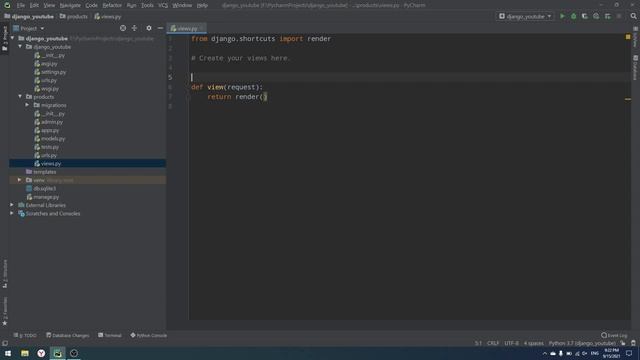Toggle the Project side tool window button
Image resolution: width=640 pixels, height=360 pixels.
tap(4, 39)
